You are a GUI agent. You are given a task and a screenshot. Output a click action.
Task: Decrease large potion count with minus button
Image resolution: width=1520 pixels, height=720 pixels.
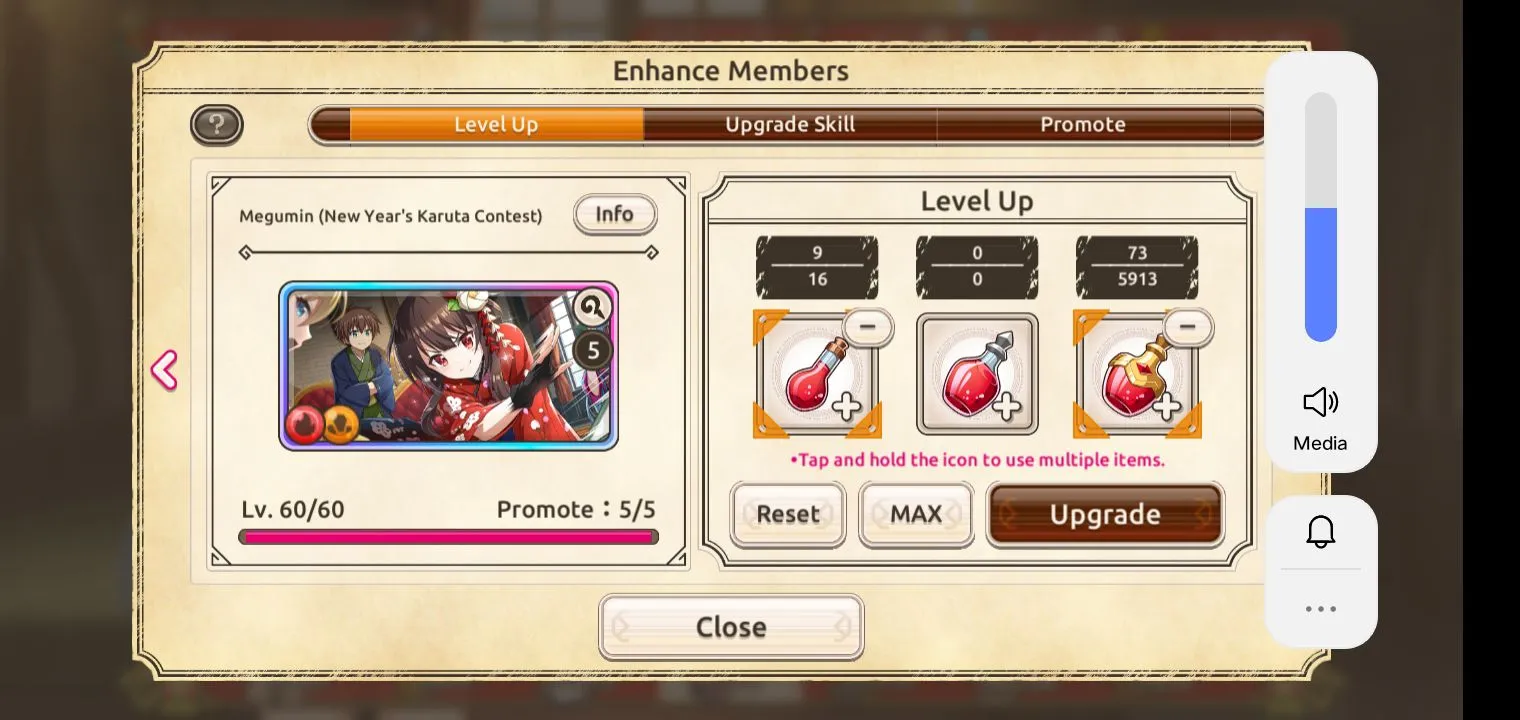1188,327
